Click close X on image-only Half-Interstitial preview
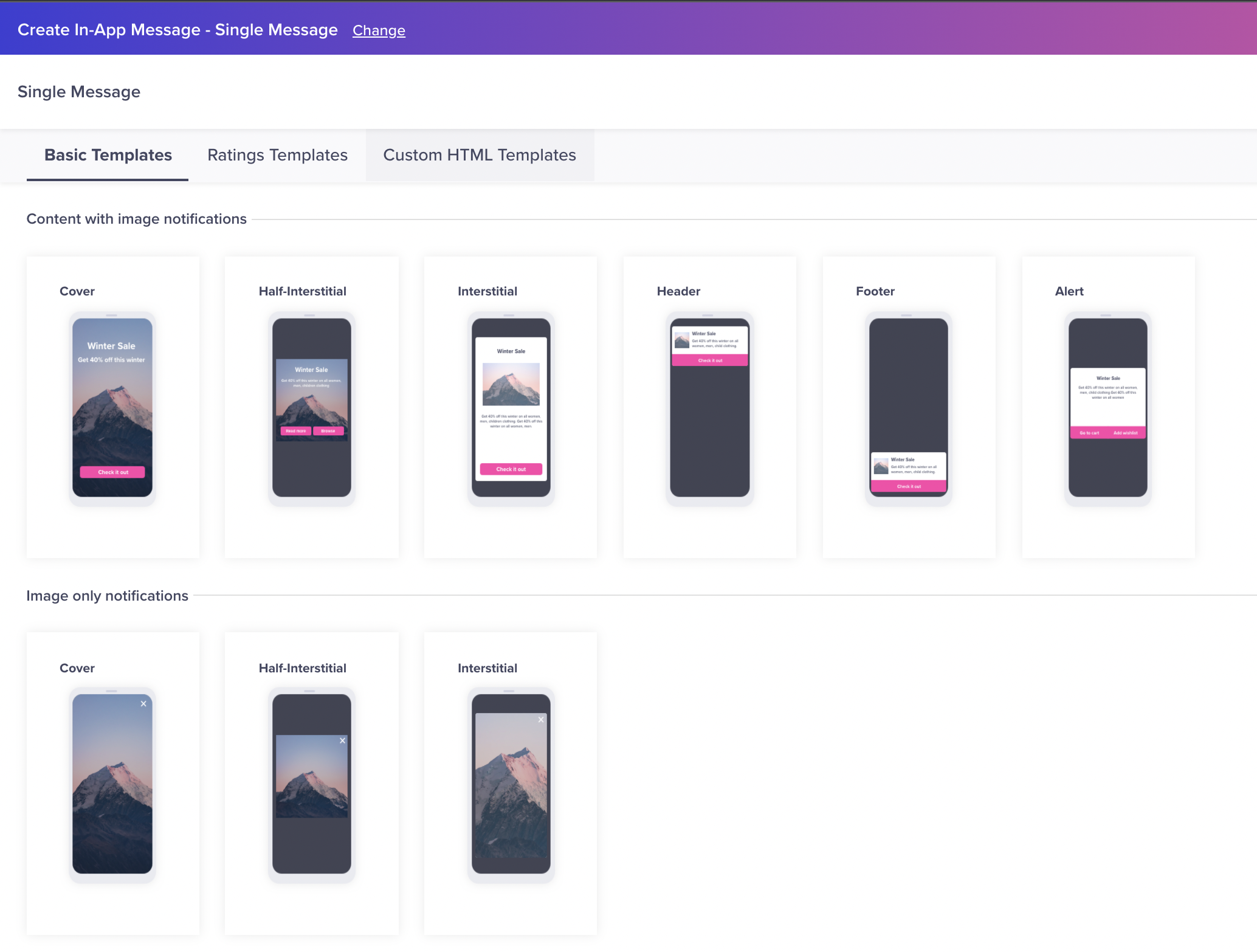Image resolution: width=1257 pixels, height=952 pixels. (342, 740)
